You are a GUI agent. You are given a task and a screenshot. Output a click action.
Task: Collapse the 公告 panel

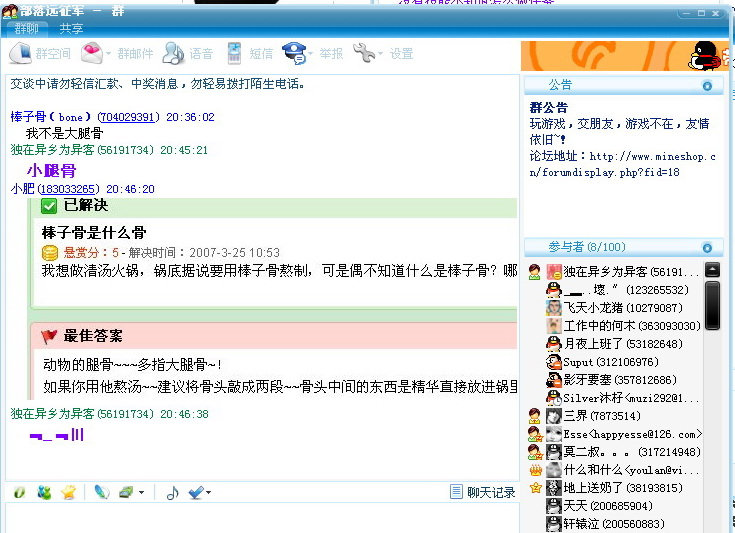click(x=707, y=86)
